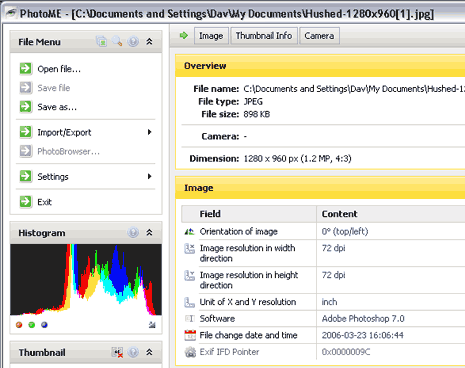Switch to the Thumbnail Info tab
The image size is (465, 368).
[x=264, y=36]
